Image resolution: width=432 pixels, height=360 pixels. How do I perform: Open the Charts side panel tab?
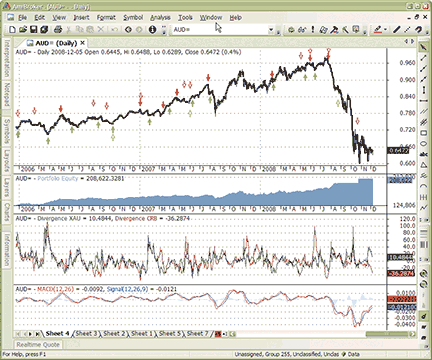coord(7,213)
